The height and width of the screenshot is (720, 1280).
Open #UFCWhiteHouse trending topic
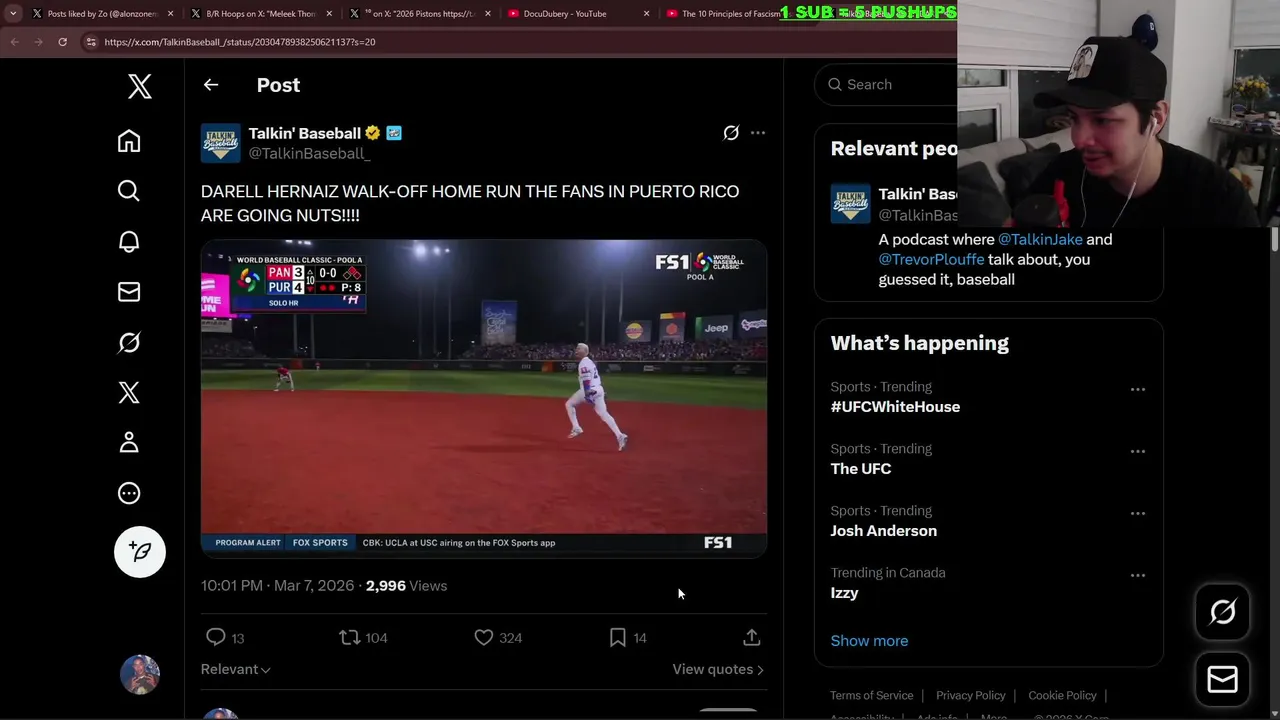tap(895, 407)
